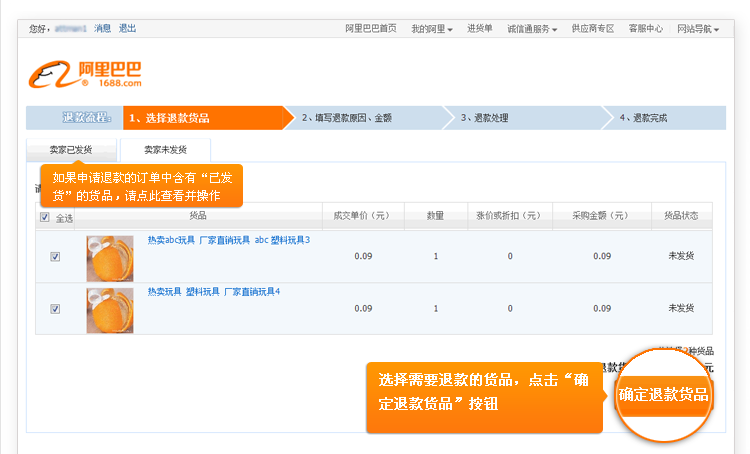The height and width of the screenshot is (454, 750).
Task: Switch to the 卖家未发货 tab
Action: coord(165,150)
